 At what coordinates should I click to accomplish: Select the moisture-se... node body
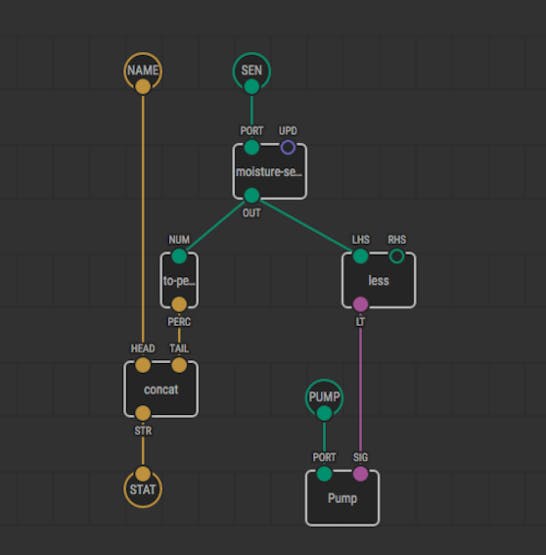(270, 172)
